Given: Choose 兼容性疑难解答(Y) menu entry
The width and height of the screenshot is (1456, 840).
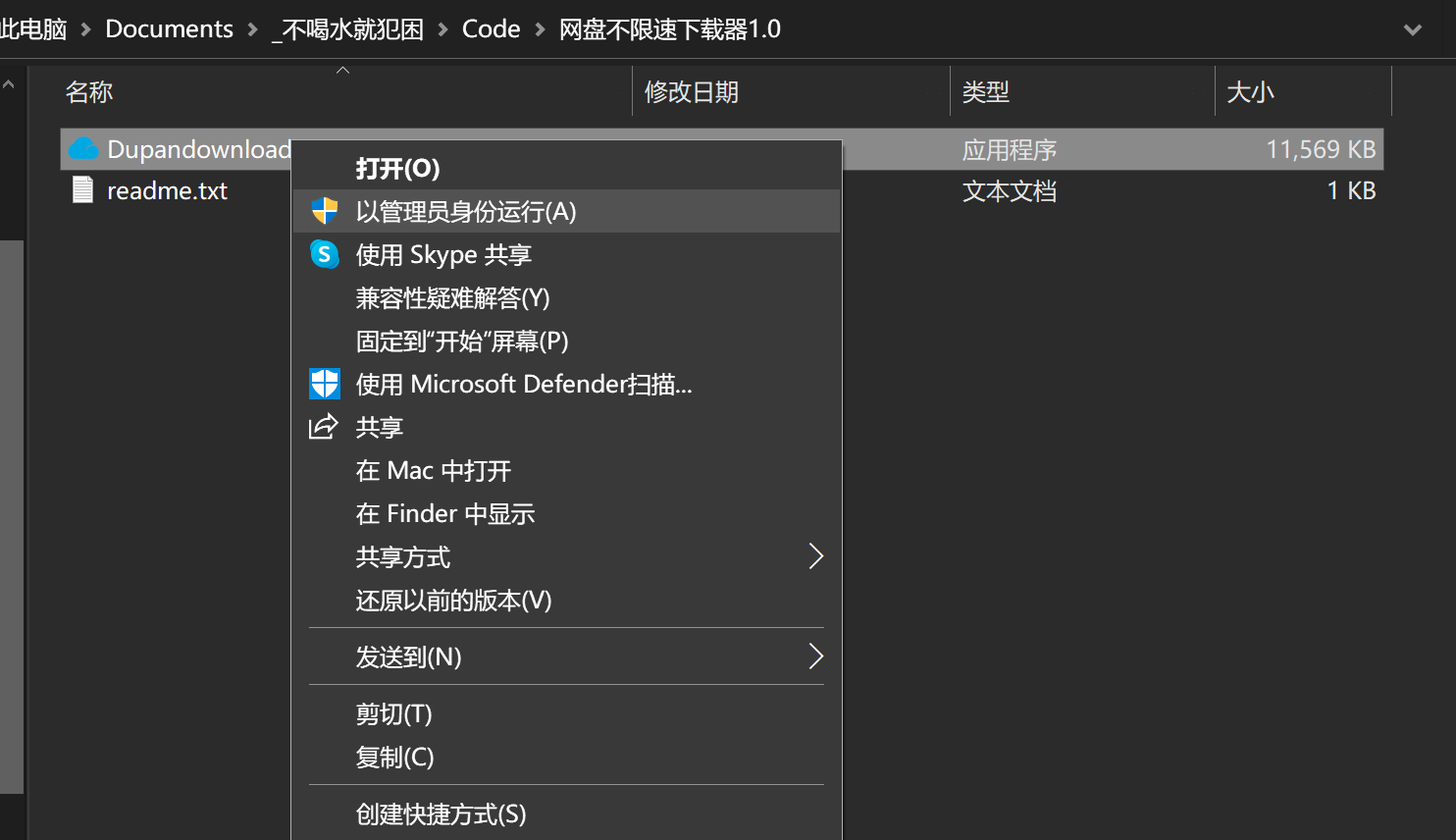Looking at the screenshot, I should [452, 298].
